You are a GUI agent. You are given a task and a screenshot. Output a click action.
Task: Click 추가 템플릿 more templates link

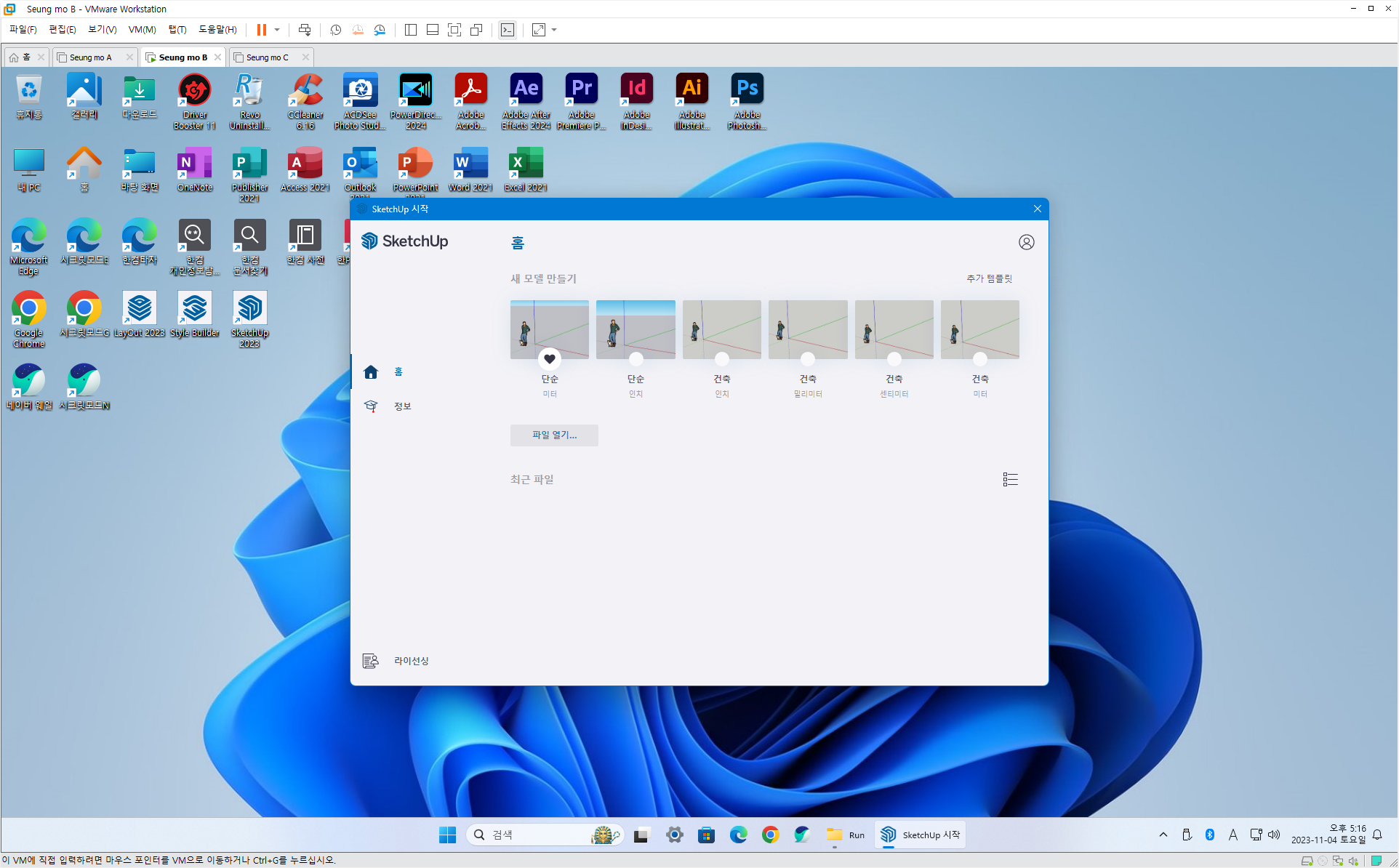pyautogui.click(x=989, y=278)
